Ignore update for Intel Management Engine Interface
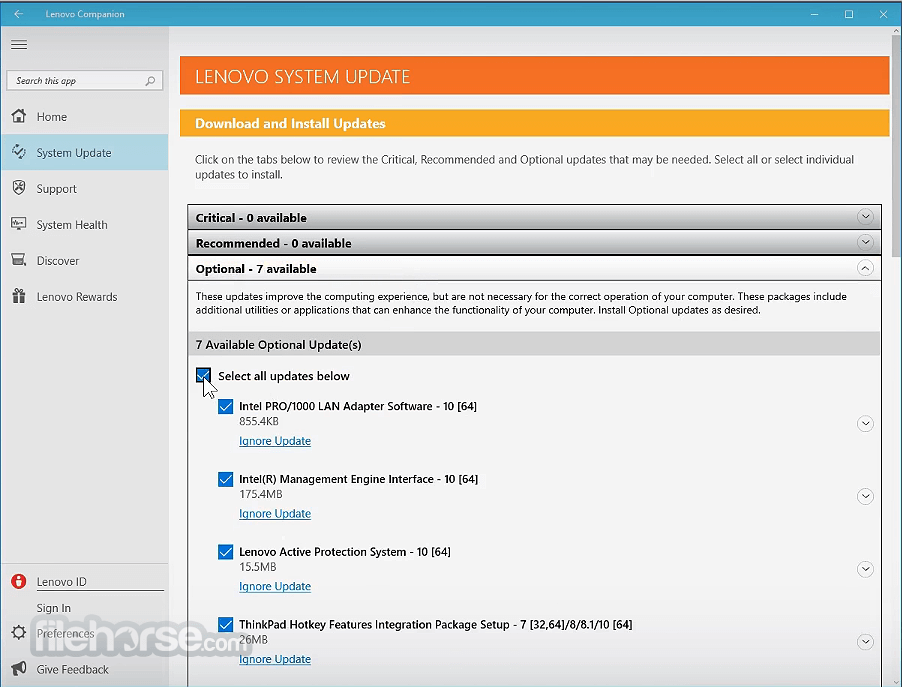902x687 pixels. (275, 514)
